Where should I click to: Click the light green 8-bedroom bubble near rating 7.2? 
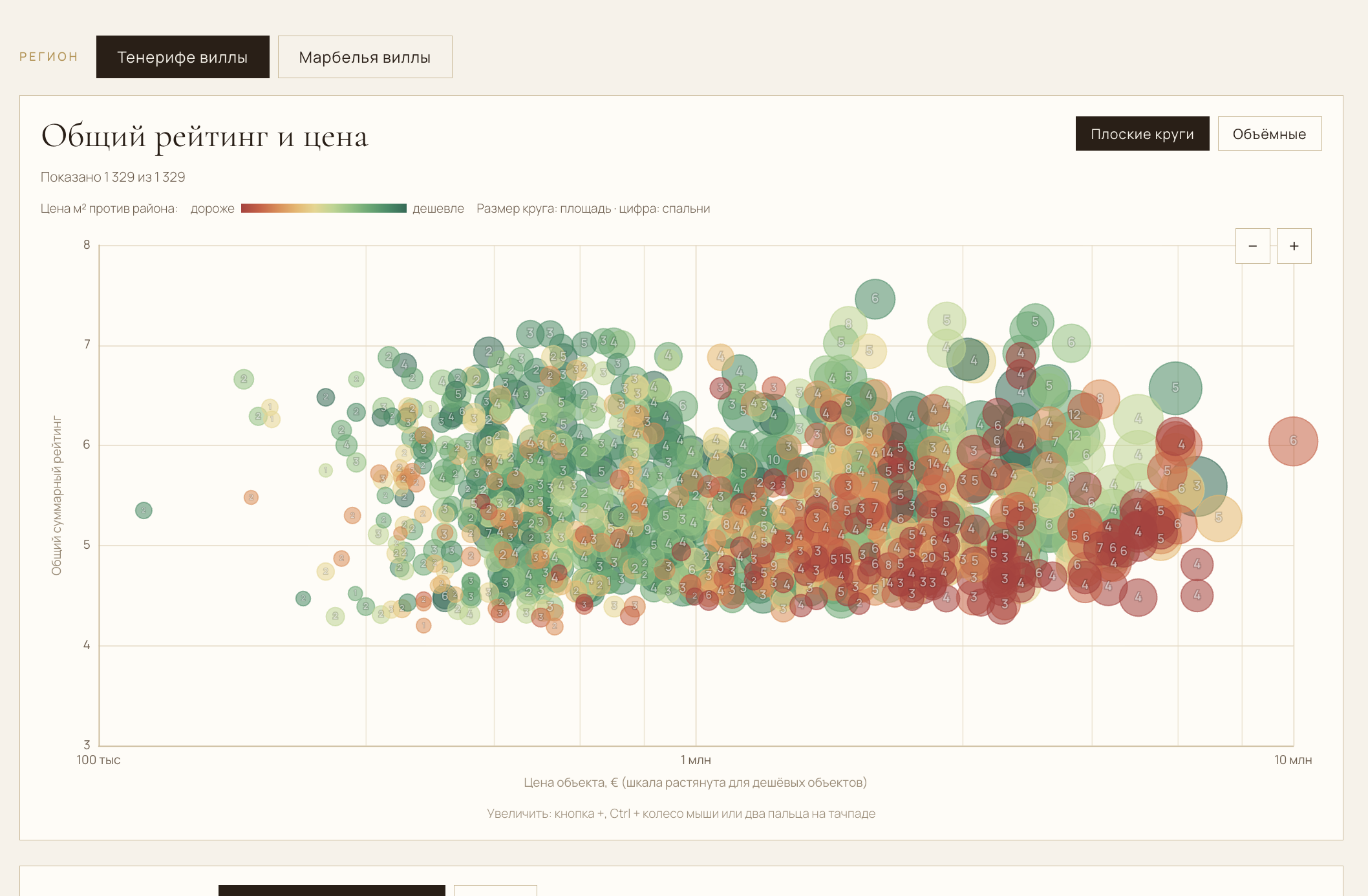(848, 324)
